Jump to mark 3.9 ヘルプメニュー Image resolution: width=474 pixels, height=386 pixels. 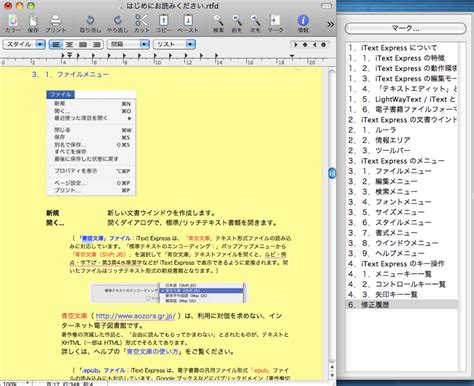pyautogui.click(x=402, y=254)
